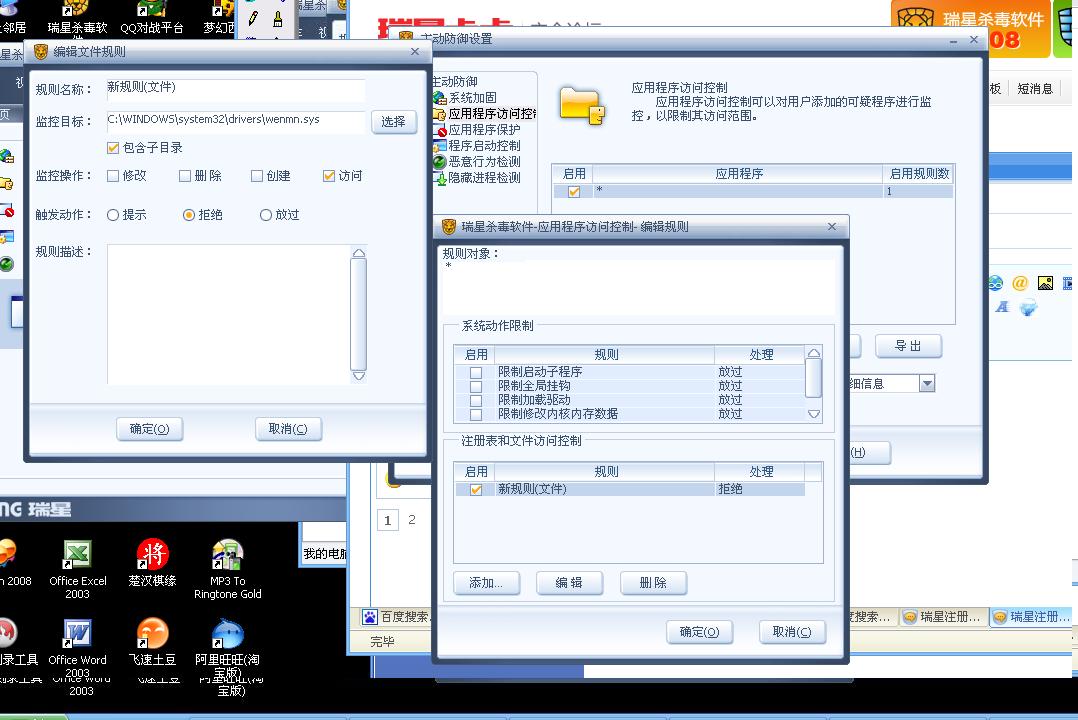Screen dimensions: 1078x720
Task: Open QQ对战平台 desktop shortcut
Action: pyautogui.click(x=152, y=17)
